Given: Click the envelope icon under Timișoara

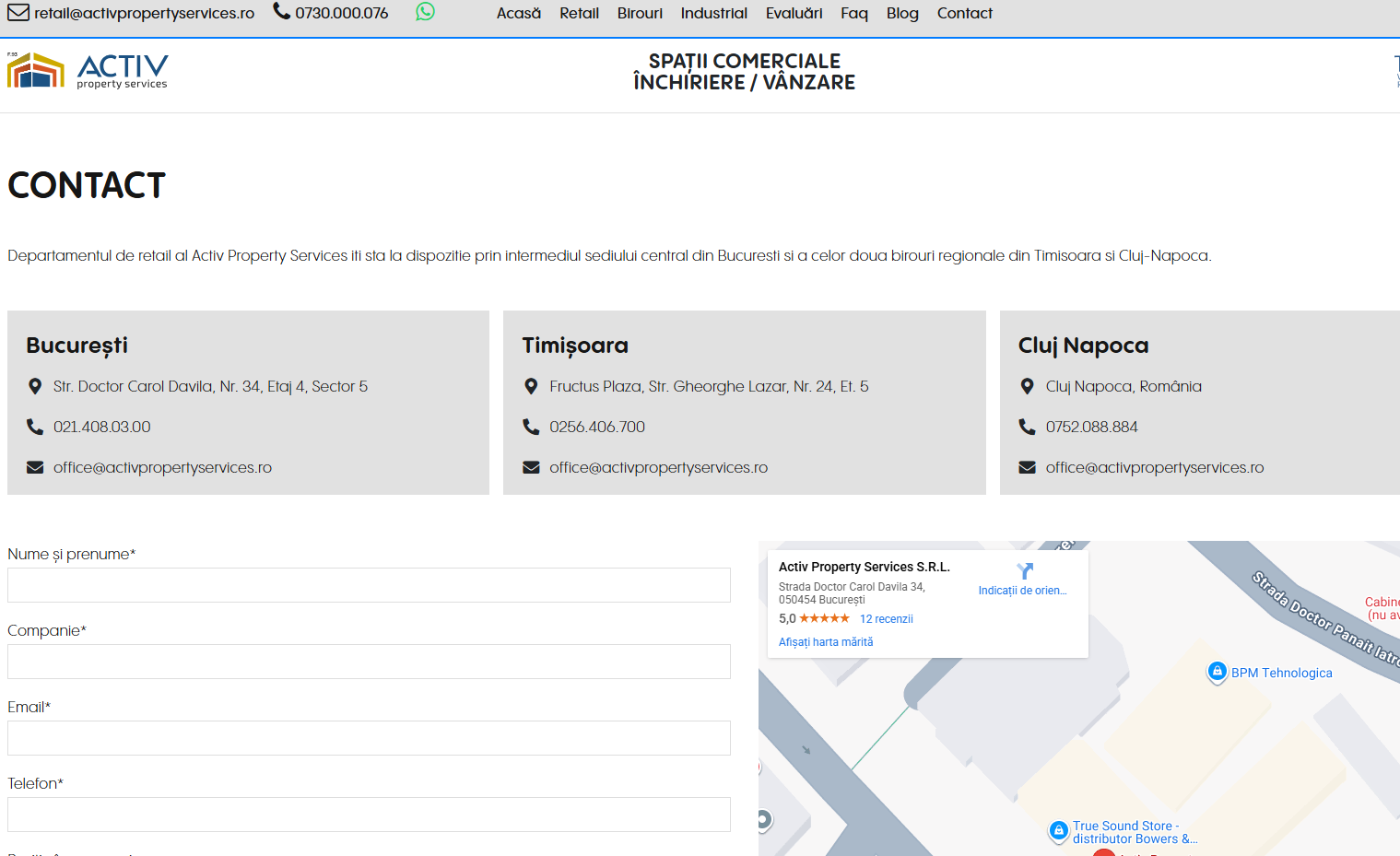Looking at the screenshot, I should coord(531,468).
